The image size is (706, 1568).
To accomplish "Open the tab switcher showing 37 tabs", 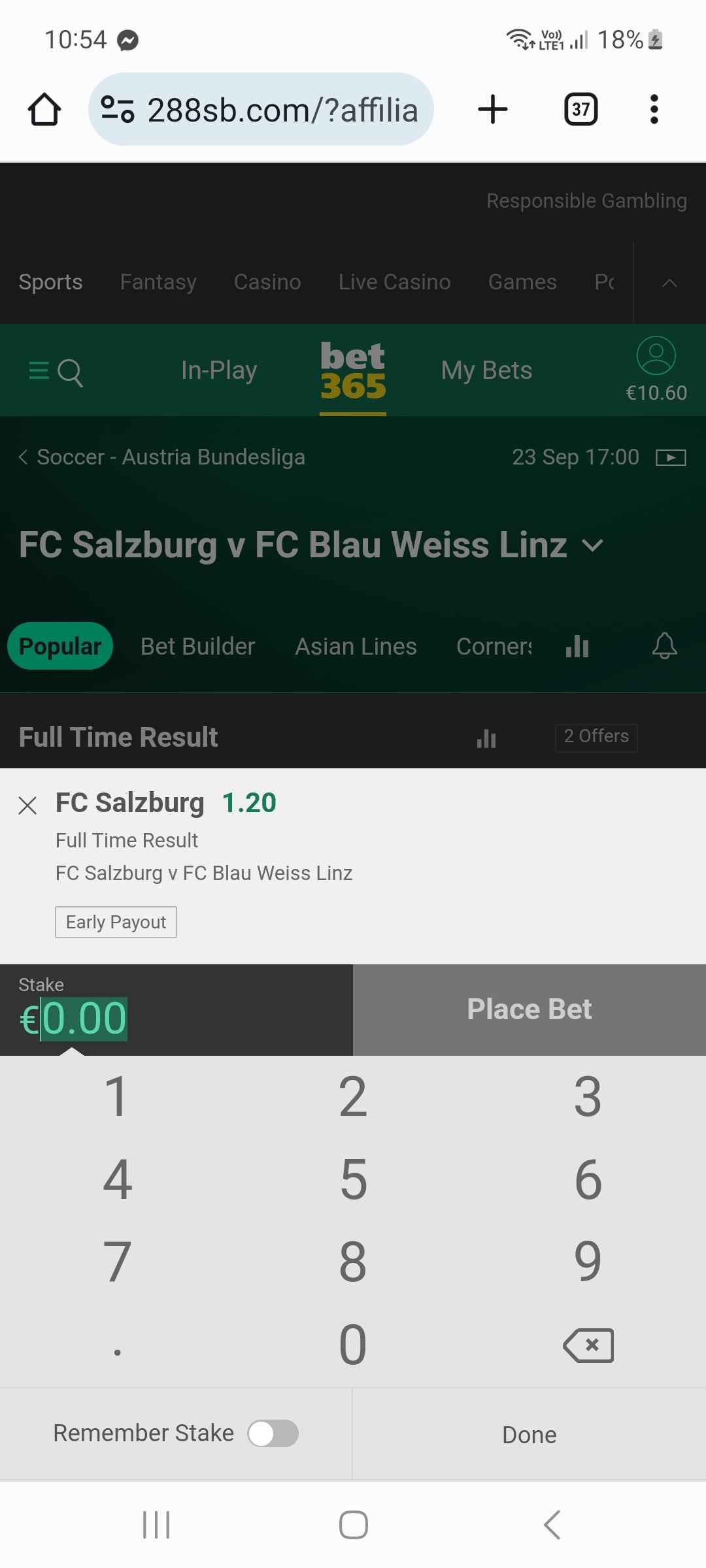I will pyautogui.click(x=580, y=109).
